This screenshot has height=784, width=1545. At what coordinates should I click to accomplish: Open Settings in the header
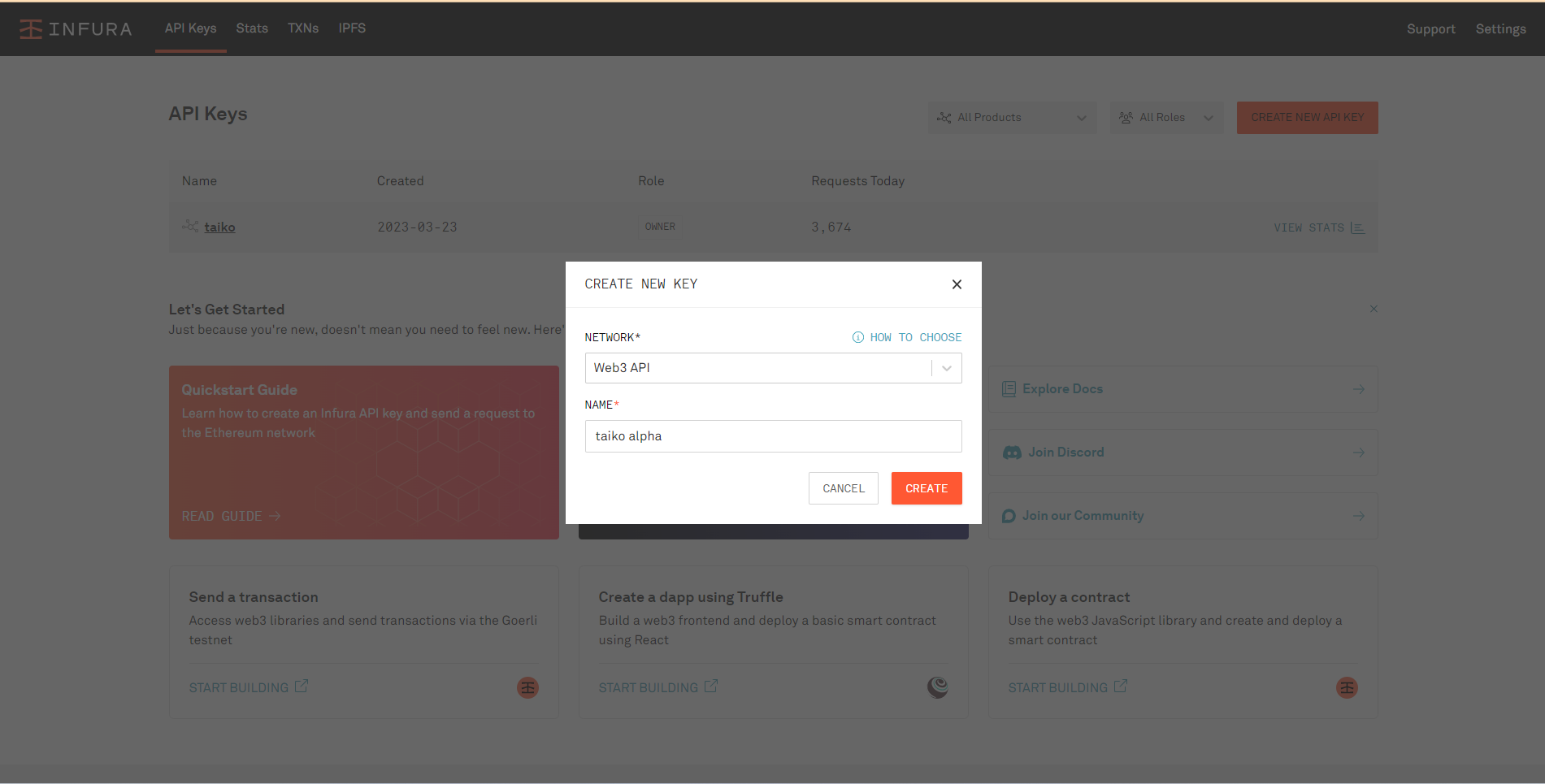click(x=1500, y=29)
